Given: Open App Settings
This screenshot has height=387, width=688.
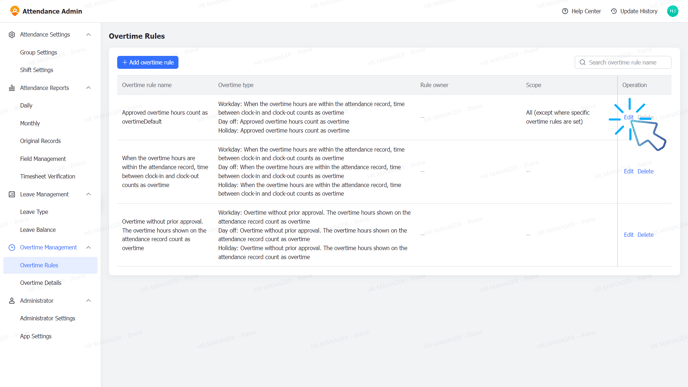Looking at the screenshot, I should [36, 336].
